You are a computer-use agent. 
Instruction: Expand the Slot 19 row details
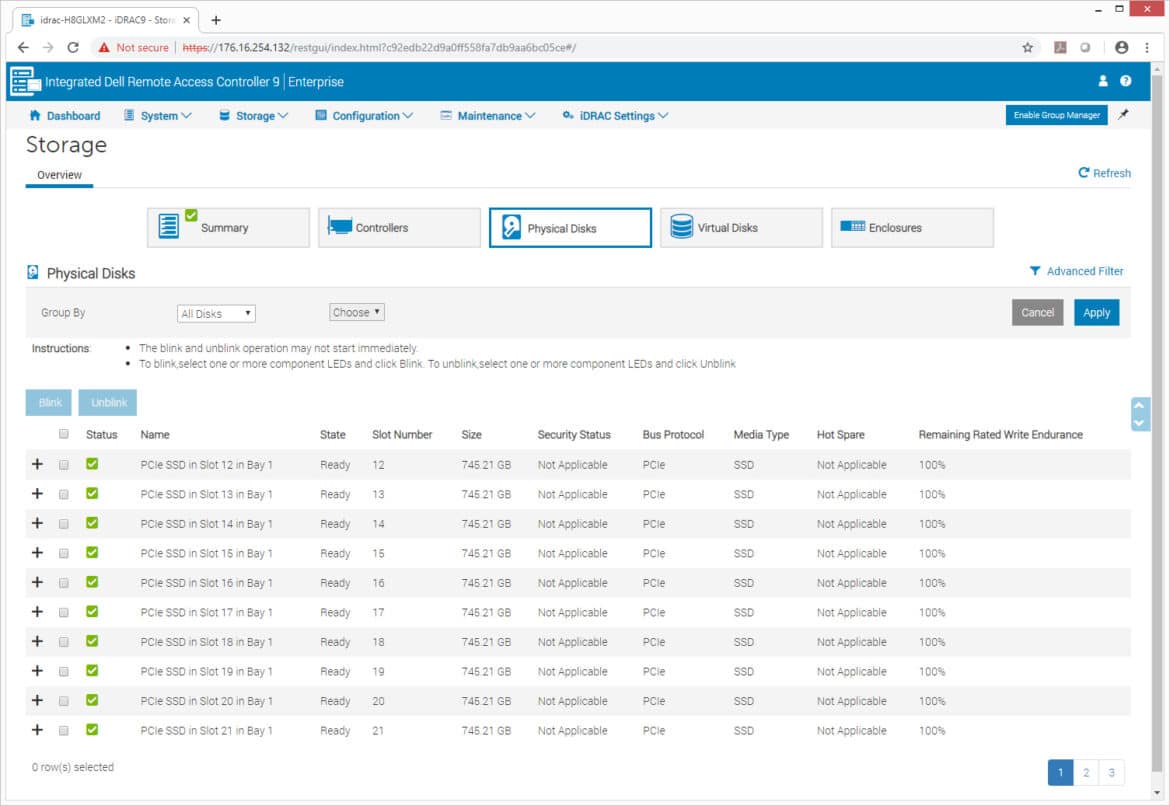point(37,670)
